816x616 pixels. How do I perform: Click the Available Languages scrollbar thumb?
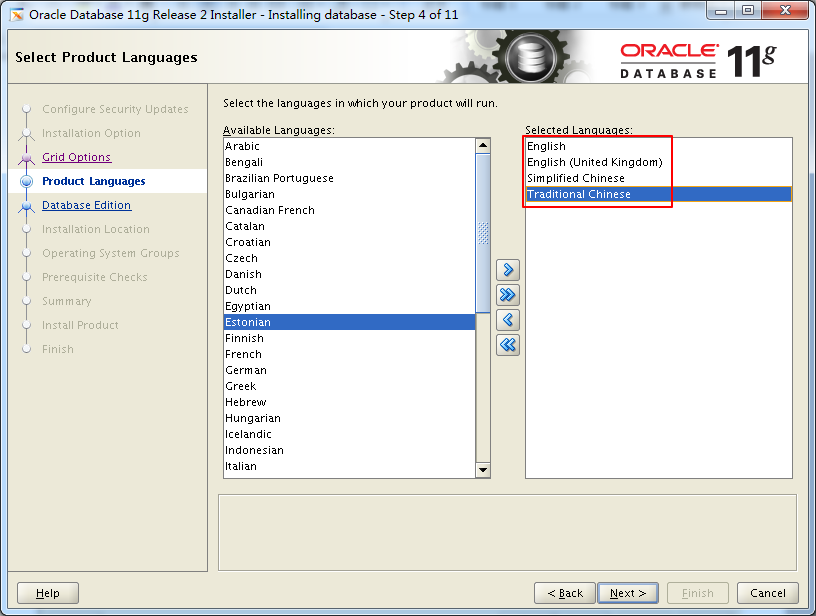click(483, 233)
